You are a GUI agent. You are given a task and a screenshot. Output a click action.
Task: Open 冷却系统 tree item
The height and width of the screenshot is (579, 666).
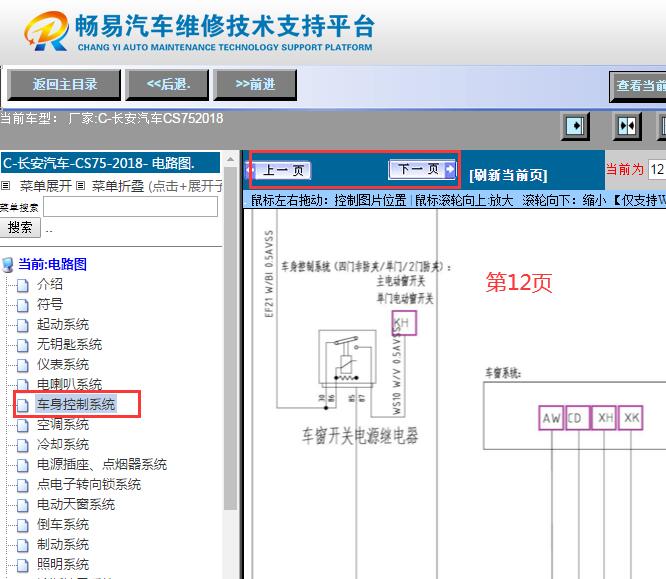(63, 444)
